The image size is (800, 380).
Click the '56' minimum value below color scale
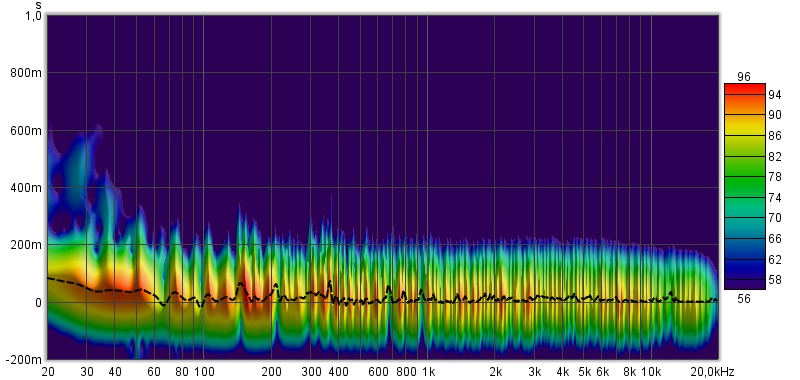[744, 299]
